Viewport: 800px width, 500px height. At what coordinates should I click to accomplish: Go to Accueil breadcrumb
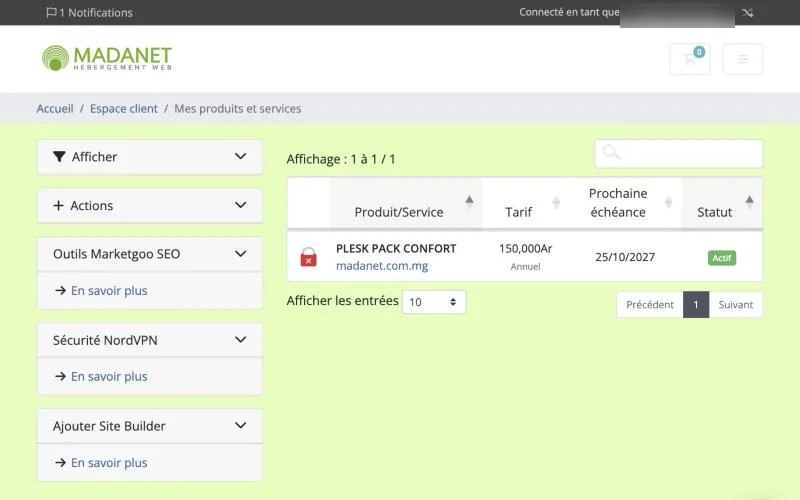tap(55, 109)
